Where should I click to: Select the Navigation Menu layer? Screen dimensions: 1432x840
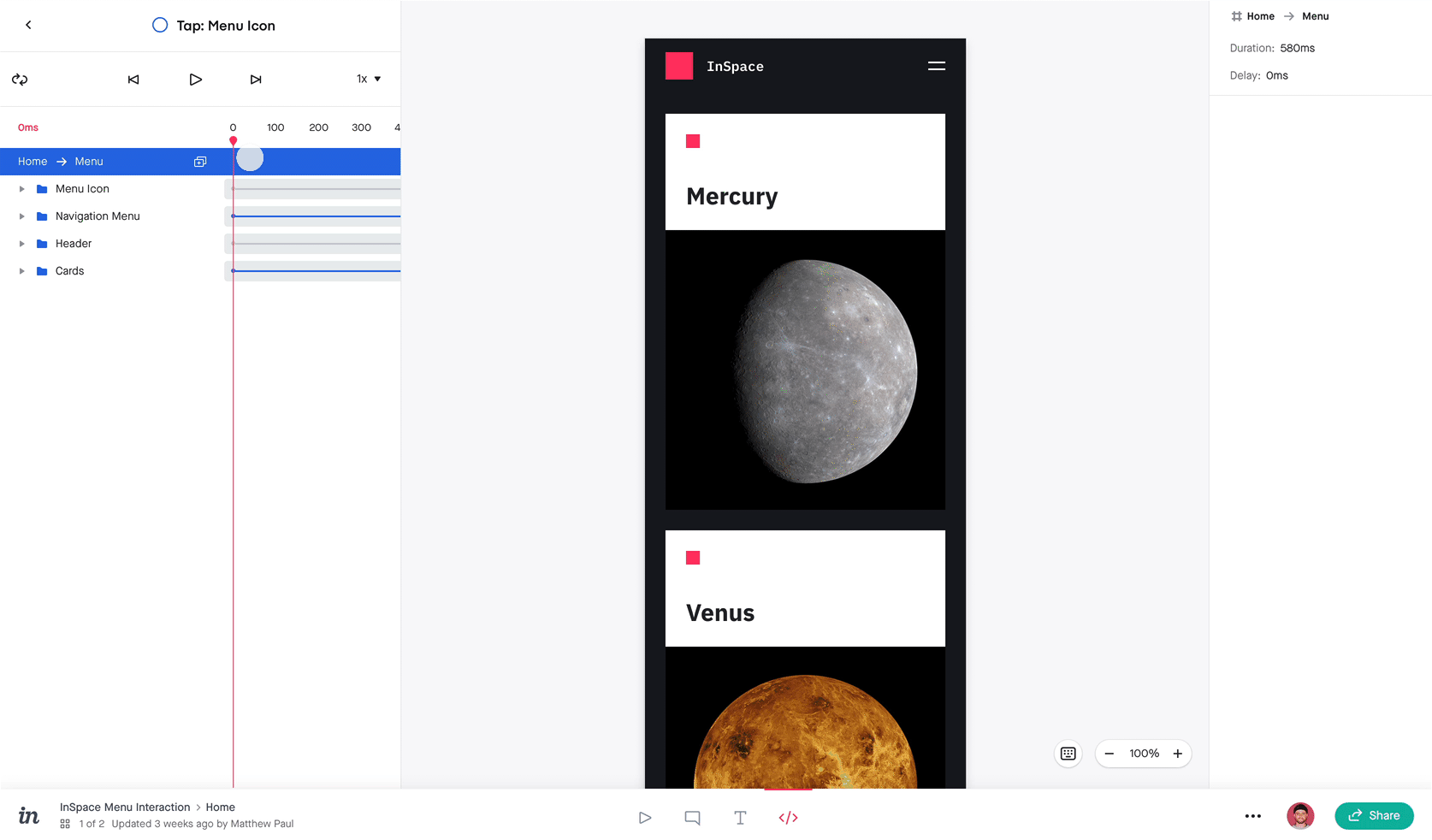coord(98,216)
